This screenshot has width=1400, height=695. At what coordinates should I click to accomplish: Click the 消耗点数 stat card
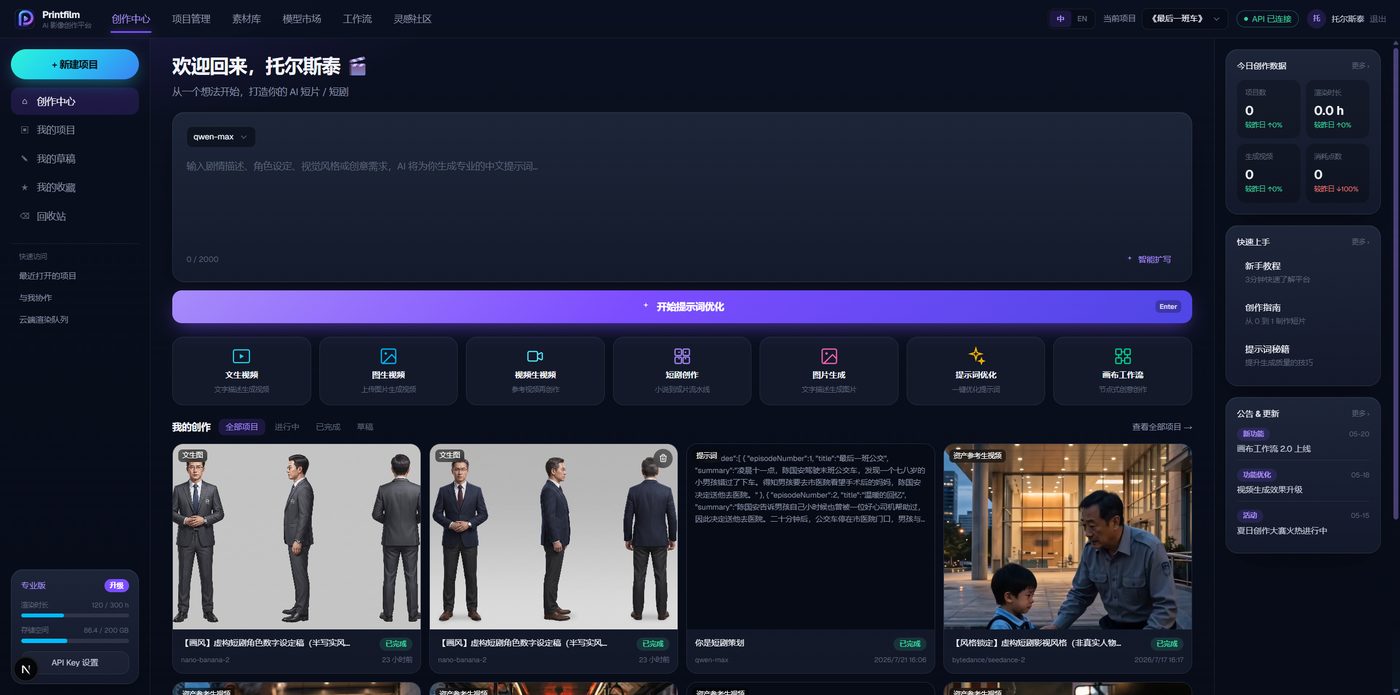1337,173
